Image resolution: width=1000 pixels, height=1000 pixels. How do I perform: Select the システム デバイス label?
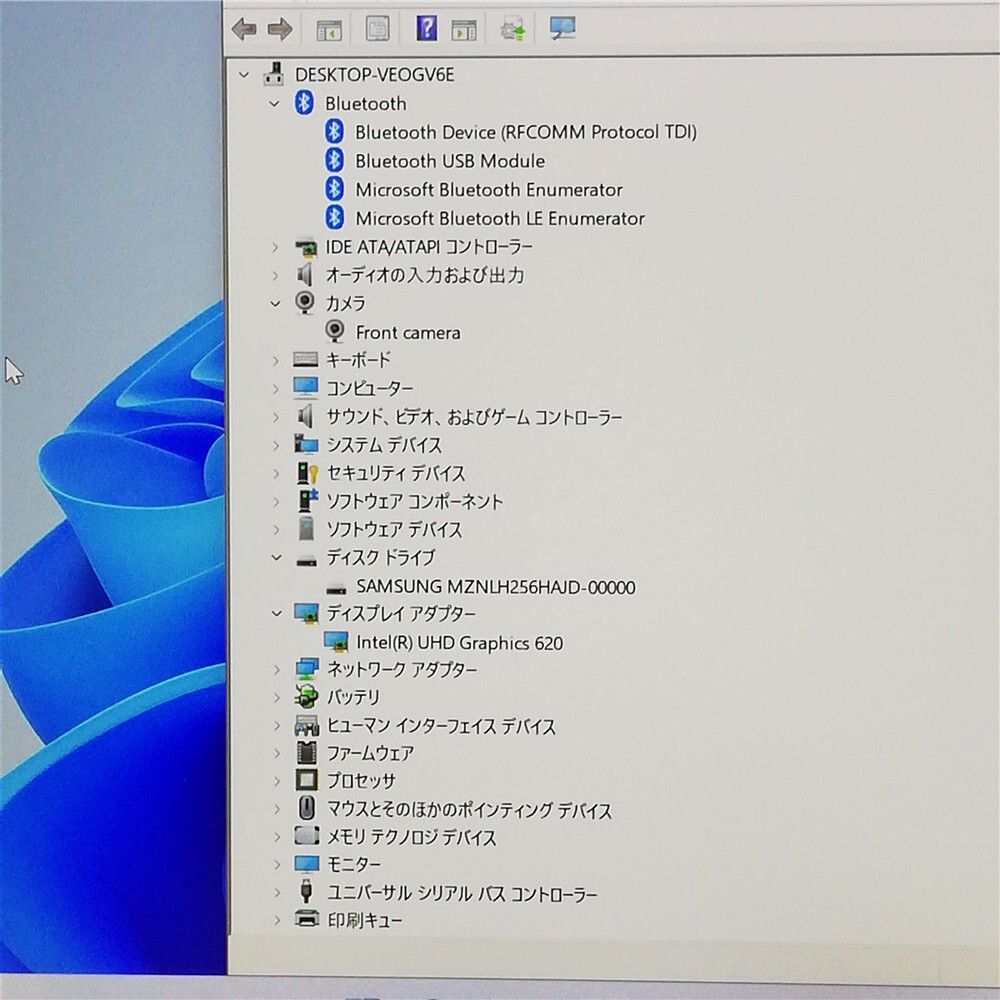(384, 445)
